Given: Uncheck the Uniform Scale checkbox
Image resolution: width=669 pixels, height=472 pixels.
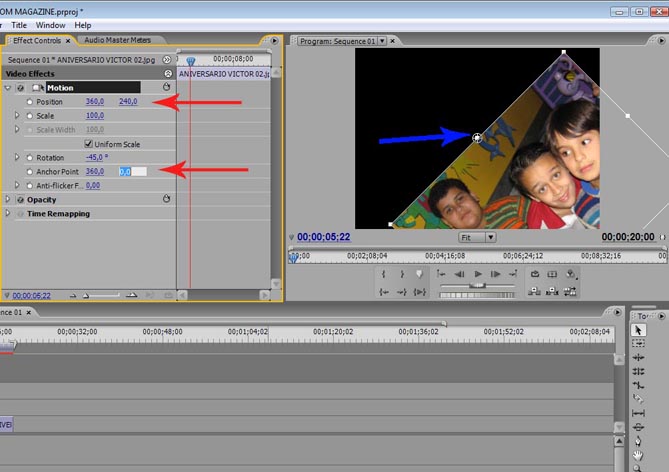Looking at the screenshot, I should point(88,144).
